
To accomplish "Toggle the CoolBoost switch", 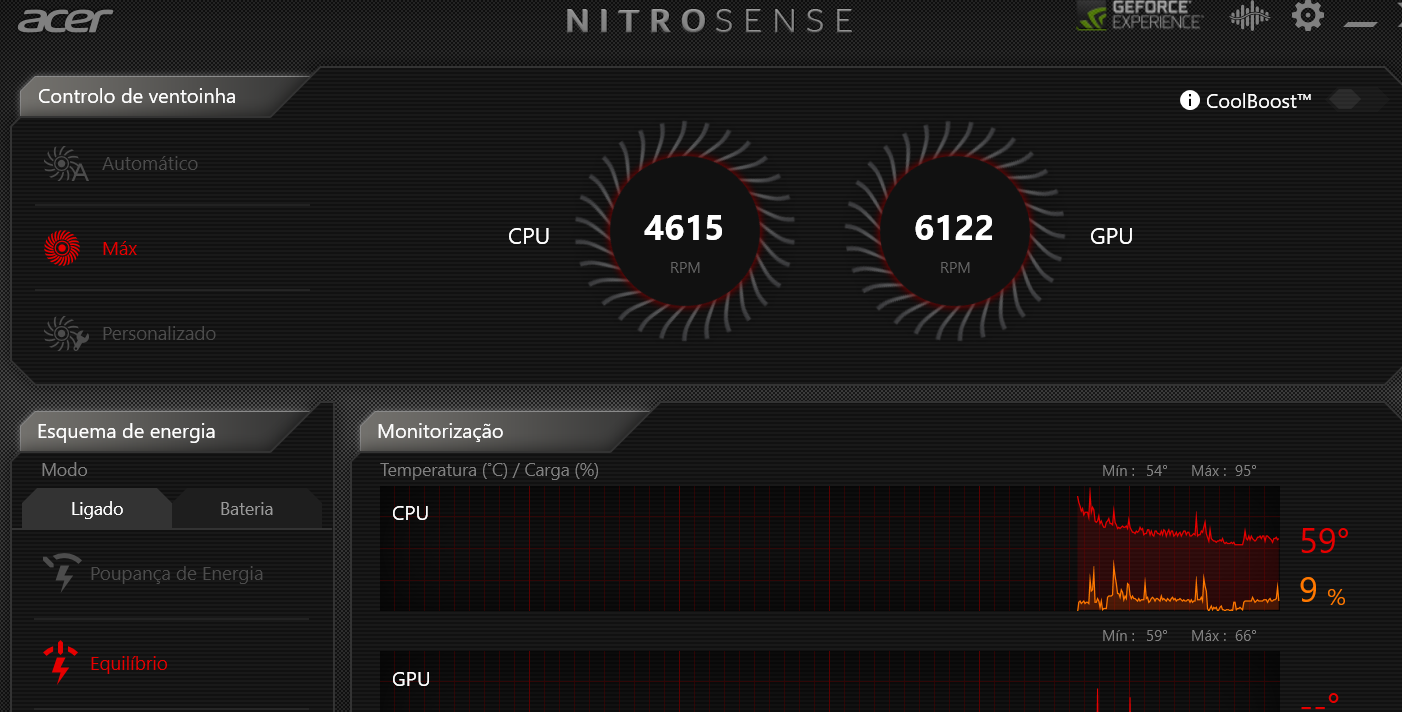I will tap(1358, 99).
